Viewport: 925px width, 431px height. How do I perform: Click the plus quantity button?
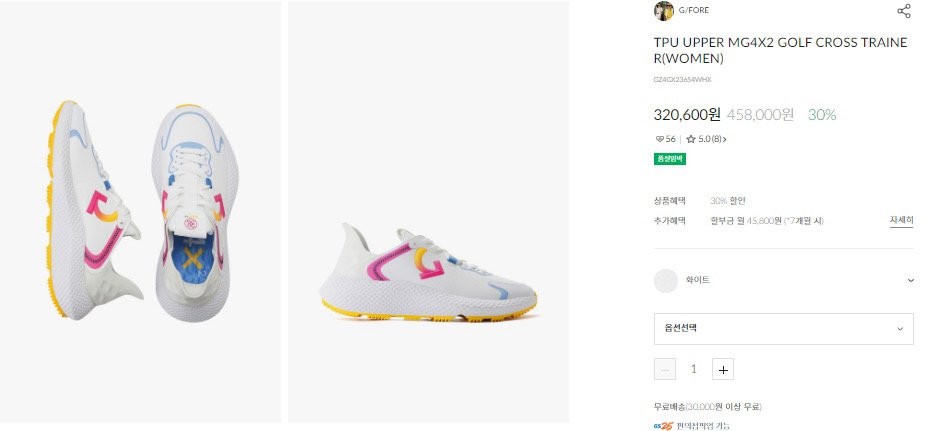(723, 369)
